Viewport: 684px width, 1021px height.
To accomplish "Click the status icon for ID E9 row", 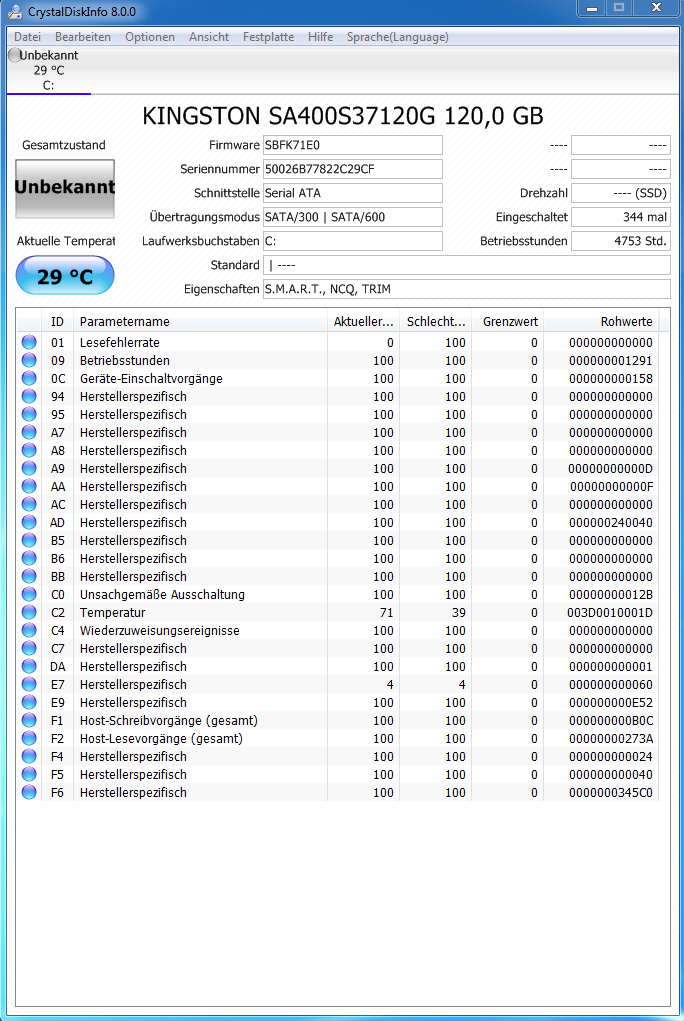I will [29, 703].
